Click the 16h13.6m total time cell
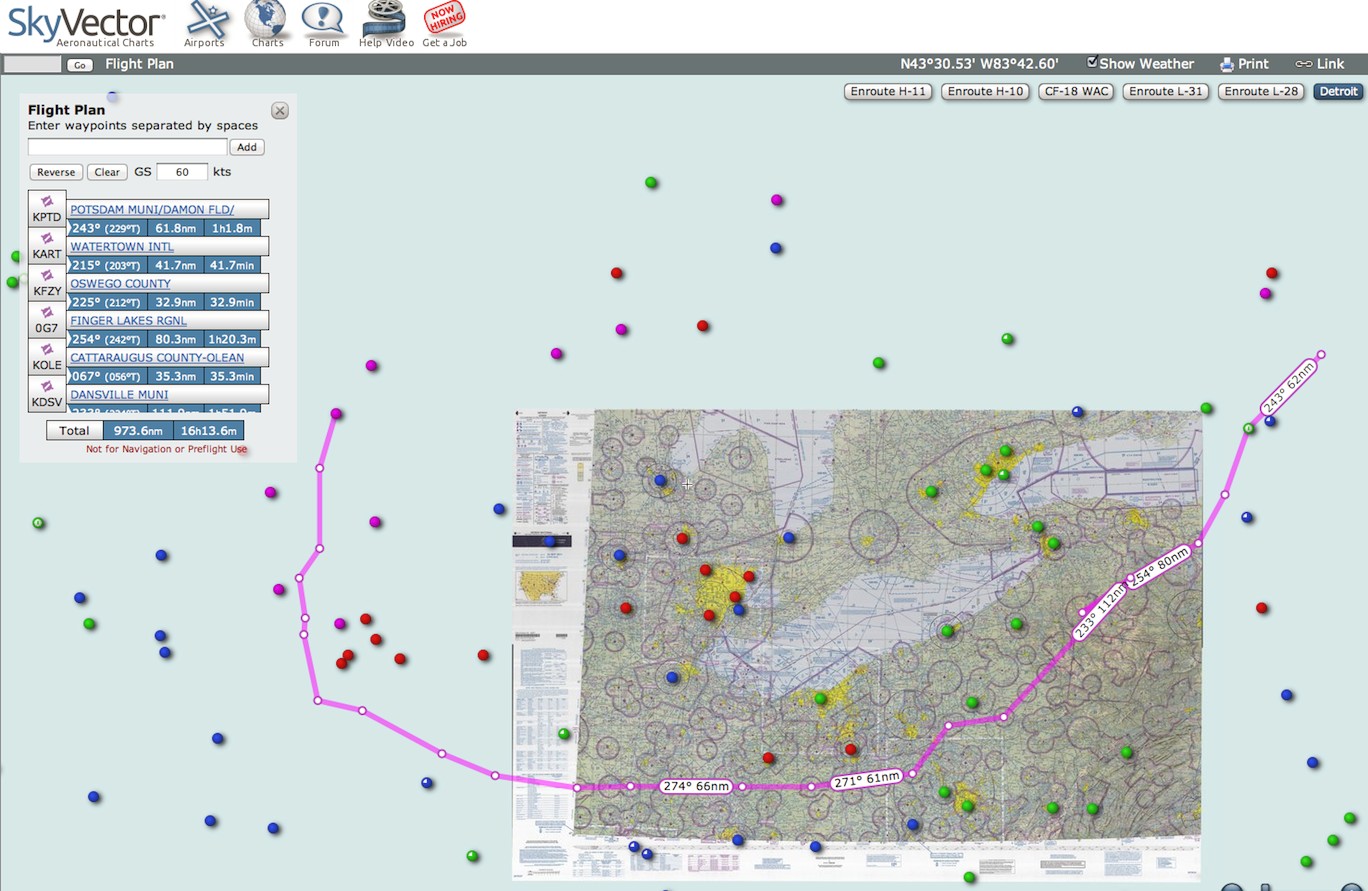Screen dimensions: 1368x891 (209, 431)
